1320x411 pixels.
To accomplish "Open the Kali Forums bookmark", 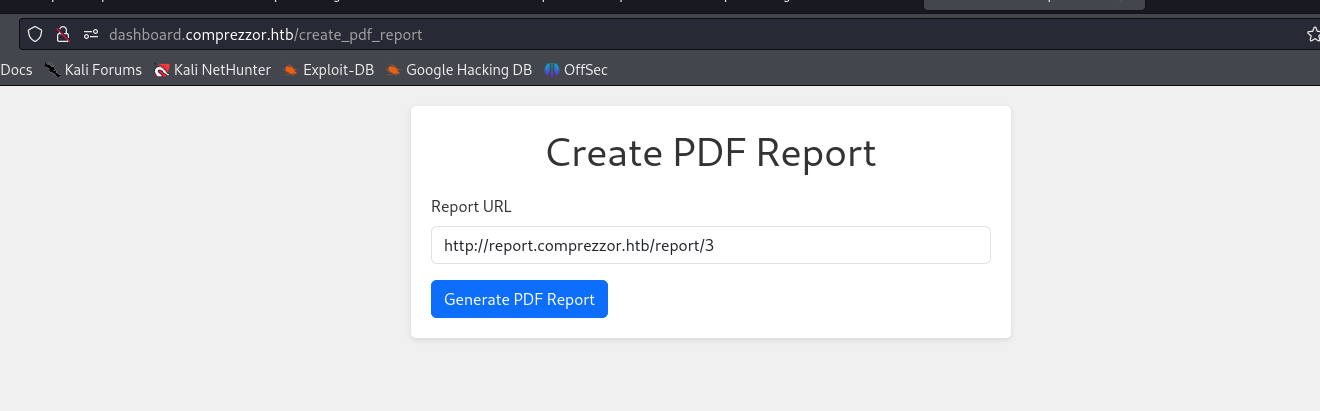I will 93,70.
